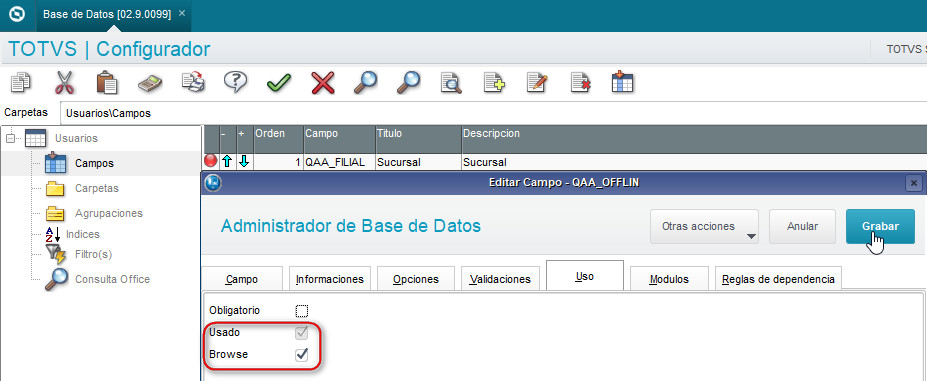Click the Add new record icon
Viewport: 927px width, 381px height.
pos(494,82)
